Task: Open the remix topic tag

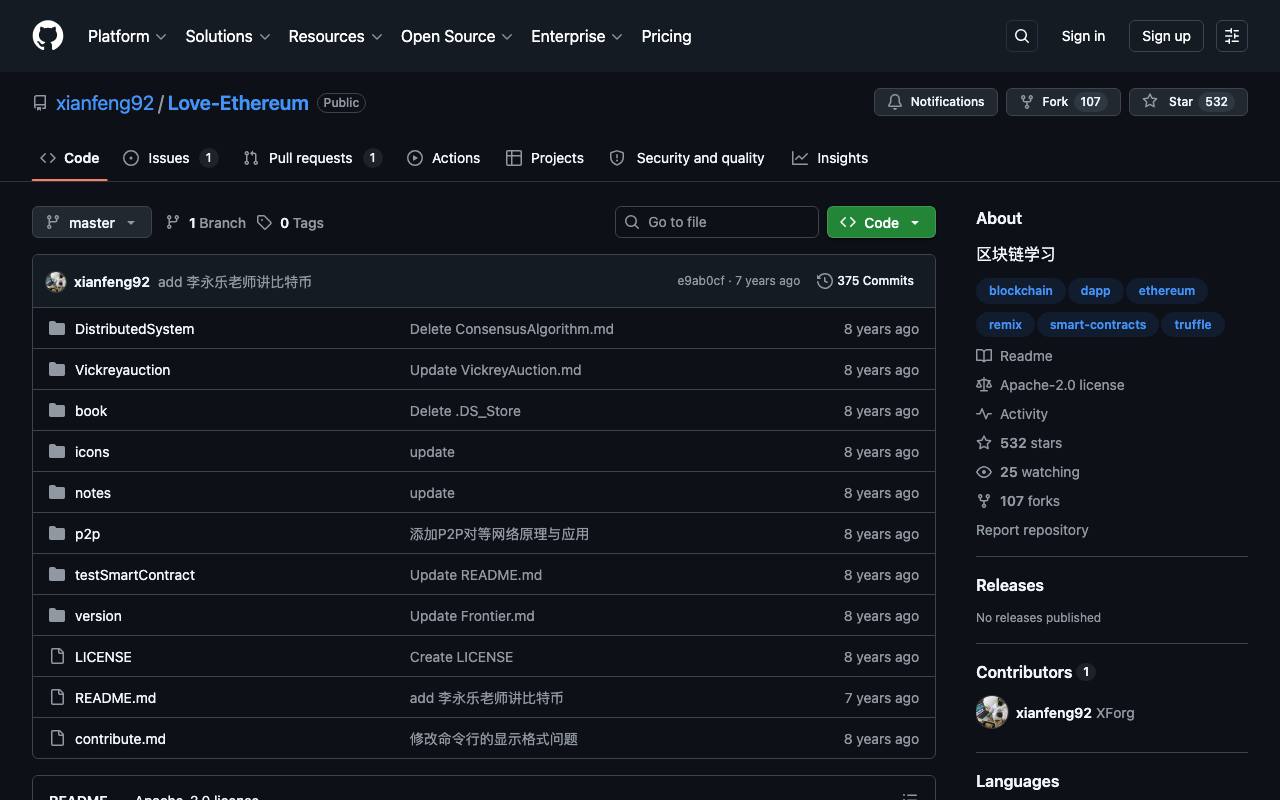Action: 1005,325
